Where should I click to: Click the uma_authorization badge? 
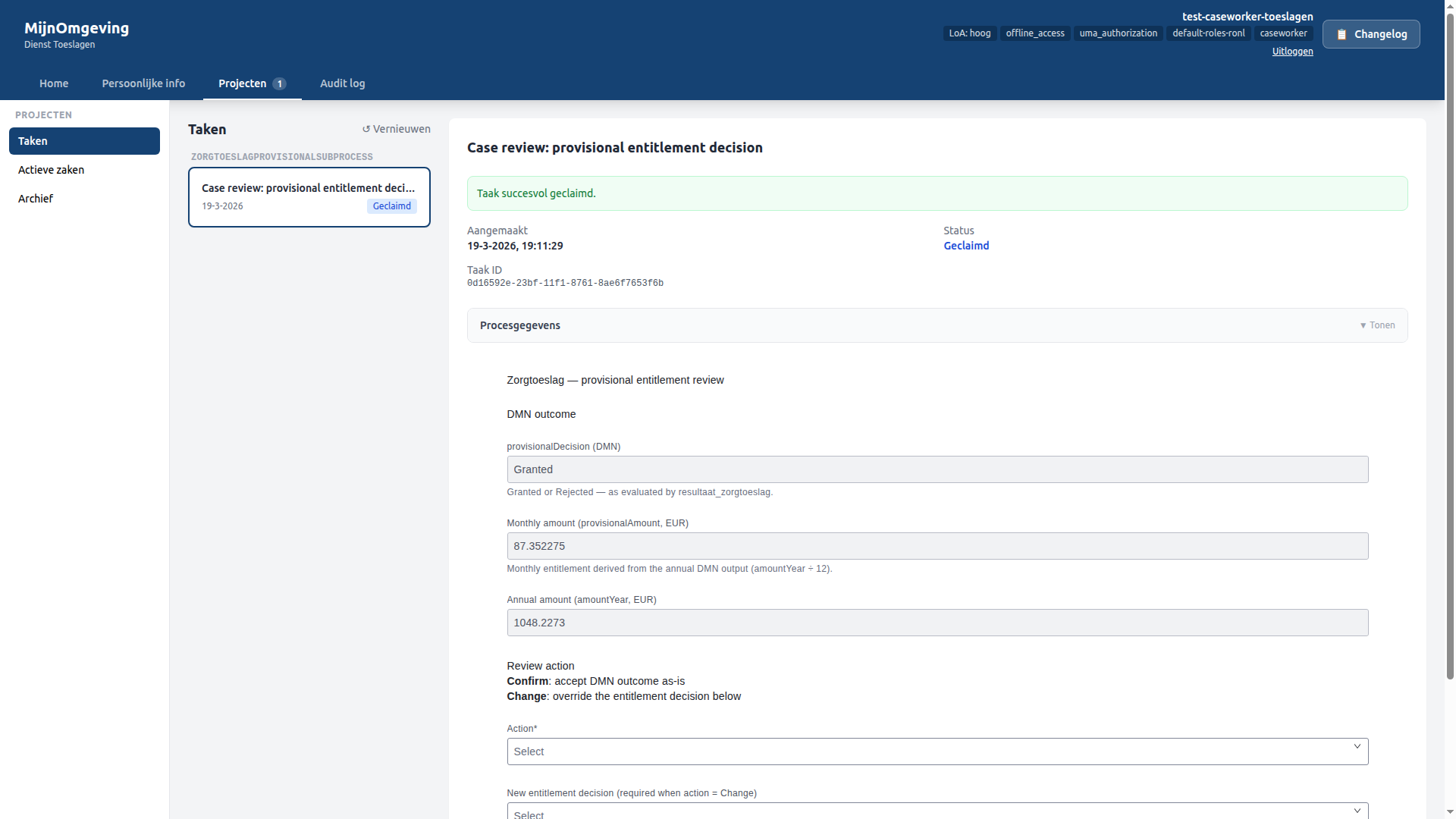tap(1118, 33)
